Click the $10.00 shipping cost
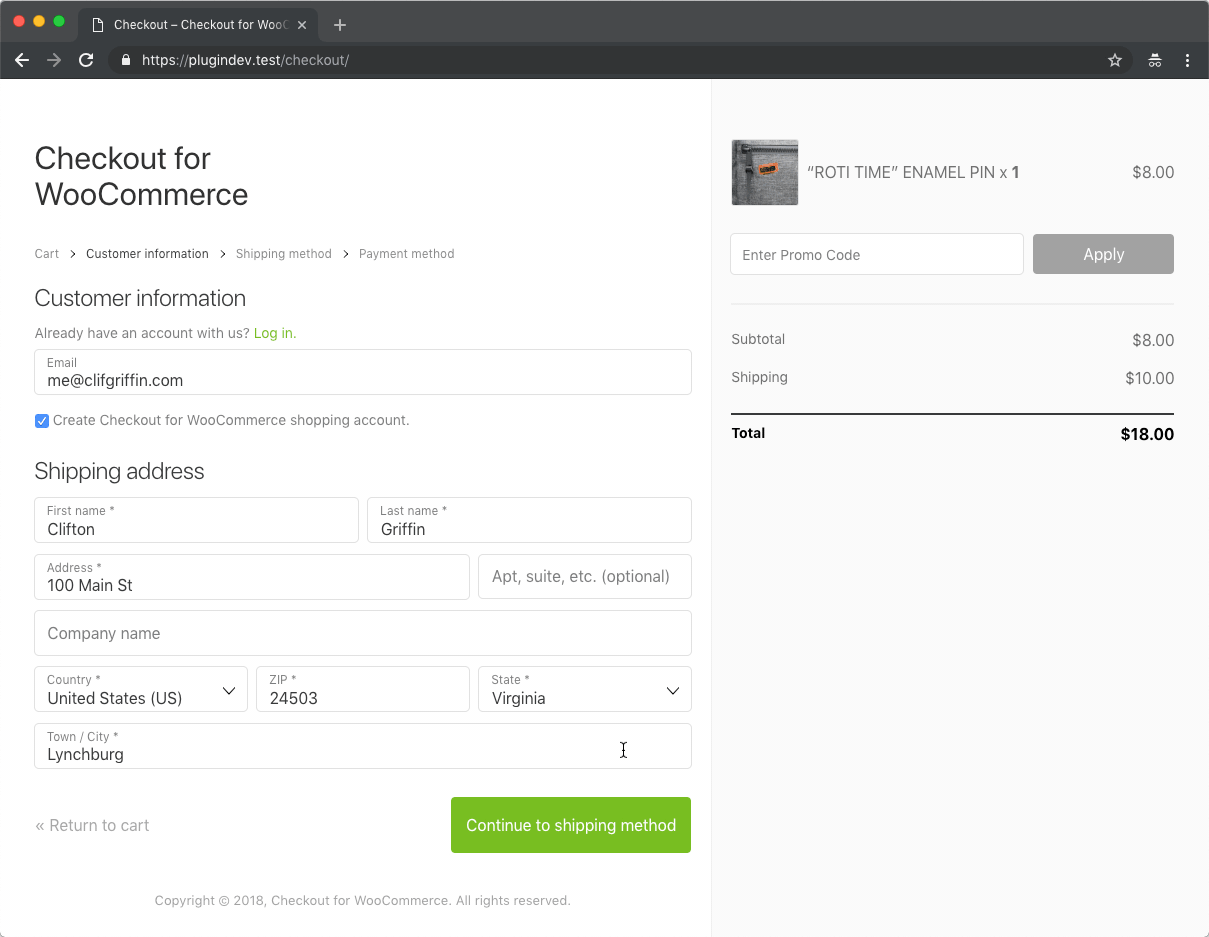Screen dimensions: 1209x937 [1149, 378]
